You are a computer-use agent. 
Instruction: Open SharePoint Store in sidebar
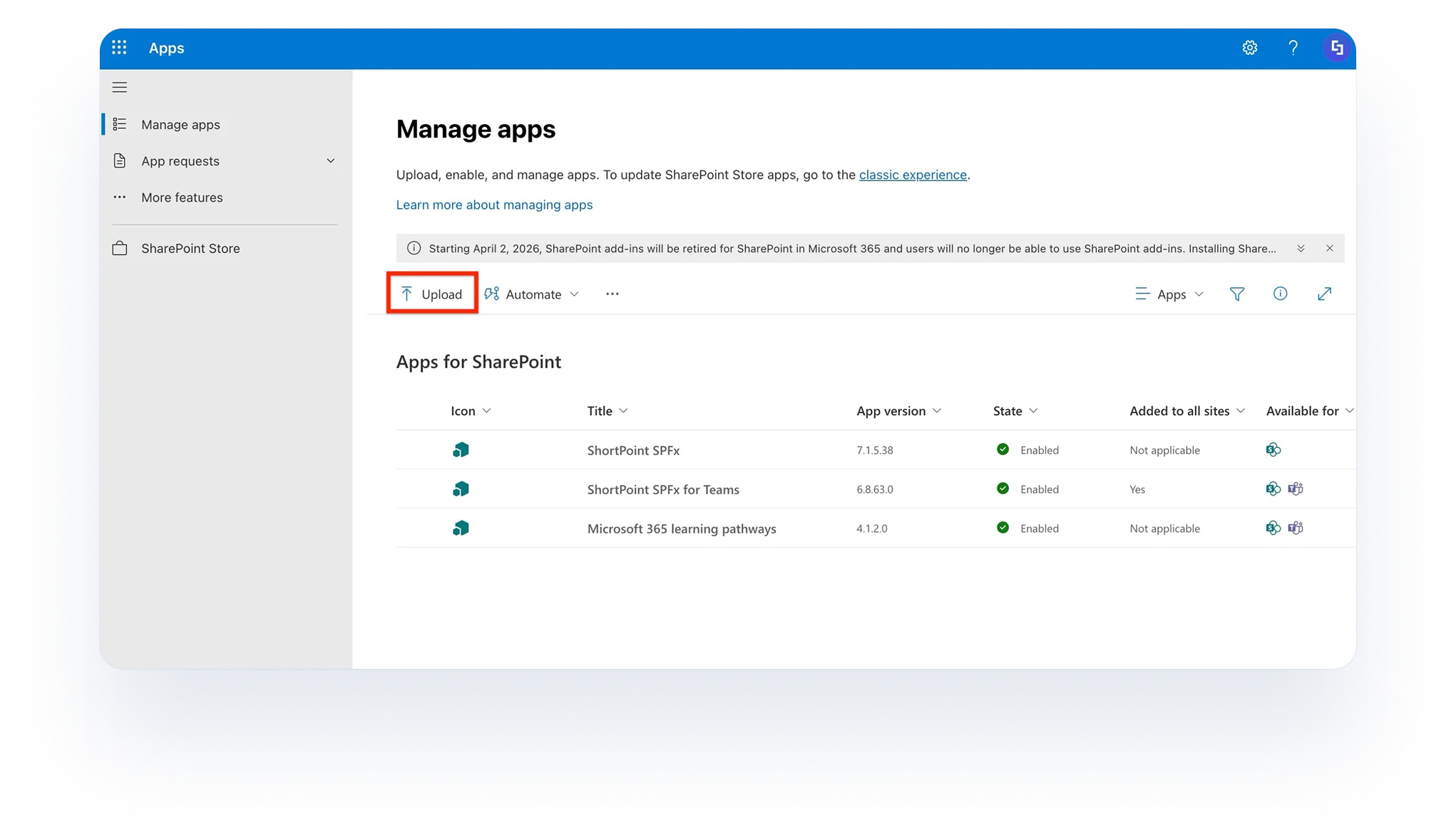point(190,248)
